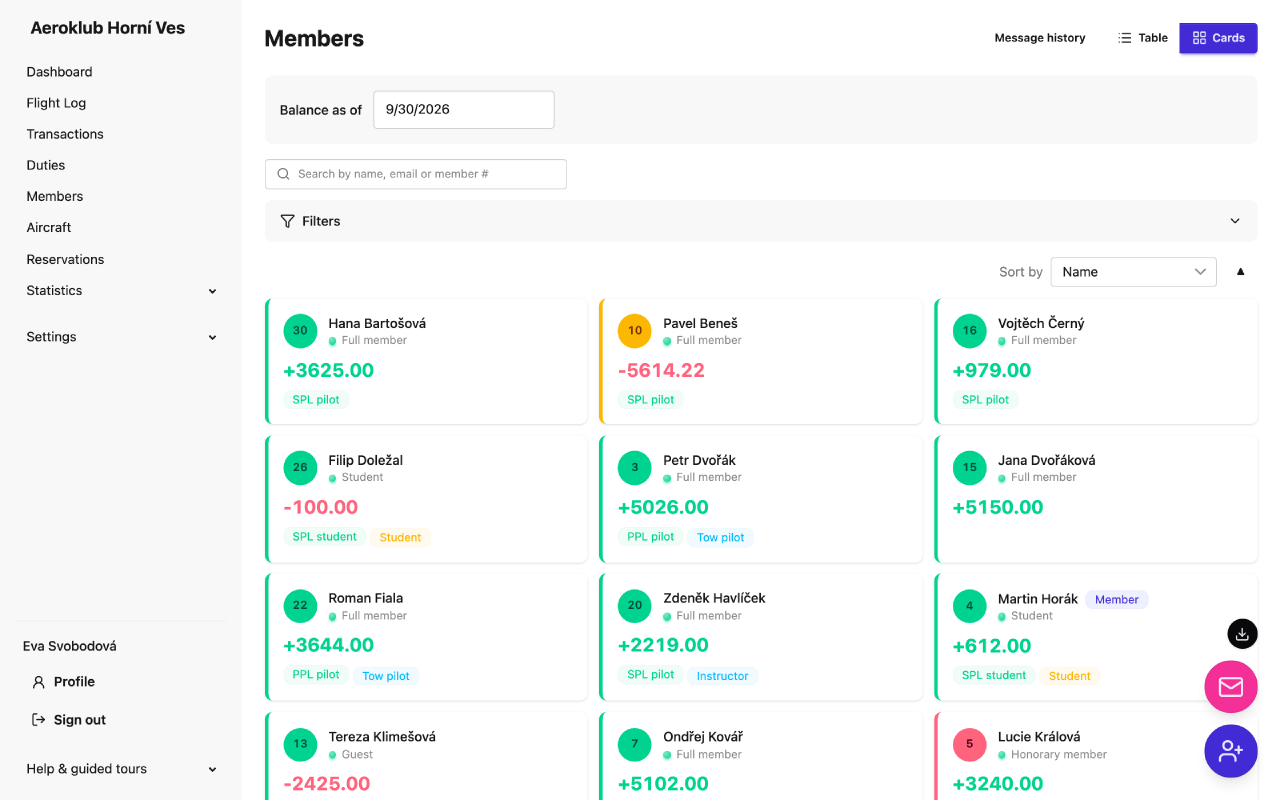The height and width of the screenshot is (800, 1280).
Task: Click Pavel Beneš's orange number 10 badge
Action: click(635, 331)
